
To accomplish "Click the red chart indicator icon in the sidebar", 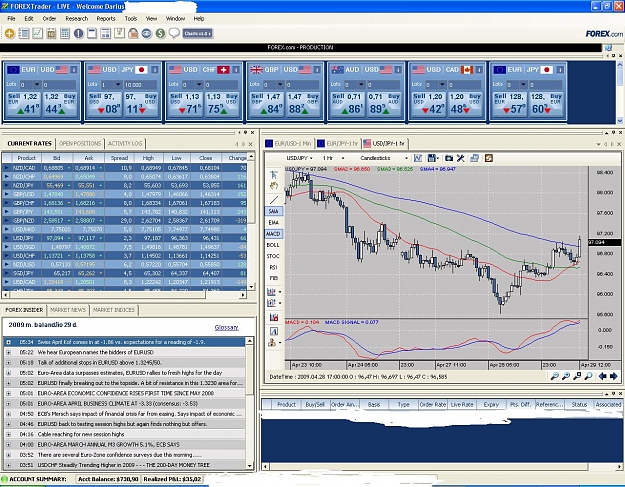I will (274, 317).
